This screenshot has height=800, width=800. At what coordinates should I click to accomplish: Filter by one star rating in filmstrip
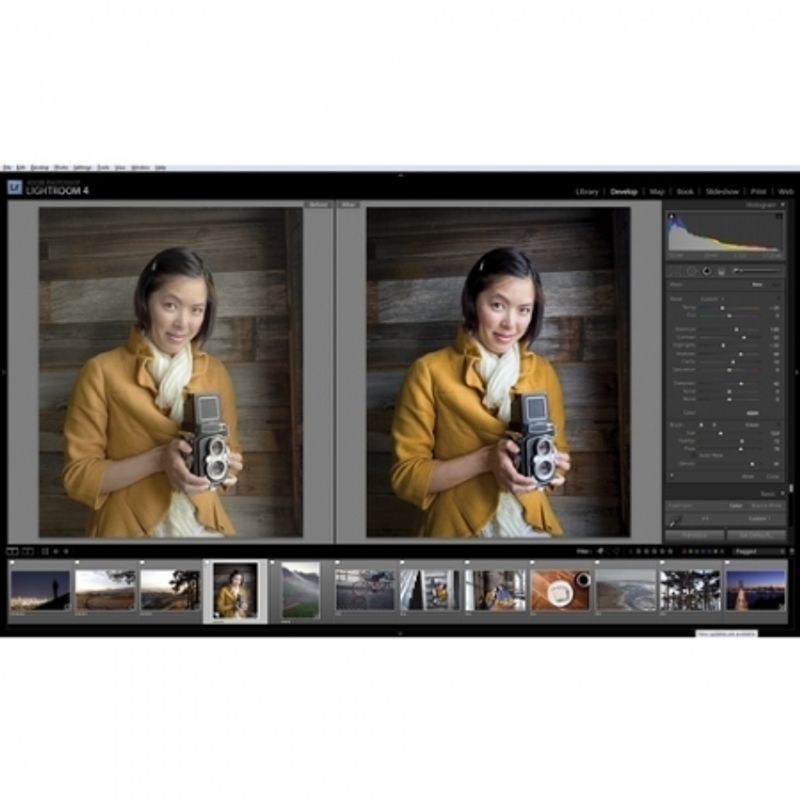pos(638,551)
